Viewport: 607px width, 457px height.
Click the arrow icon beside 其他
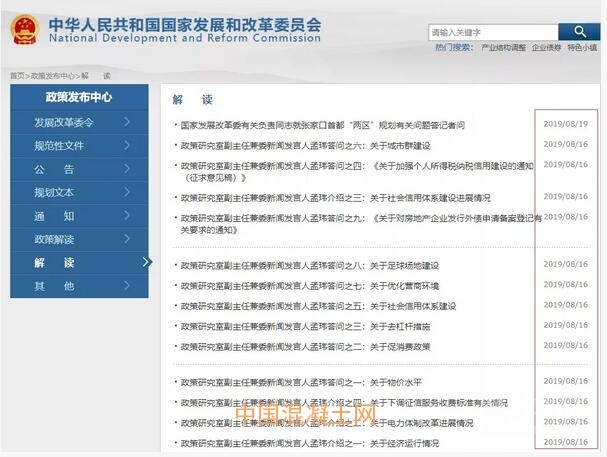(x=128, y=286)
